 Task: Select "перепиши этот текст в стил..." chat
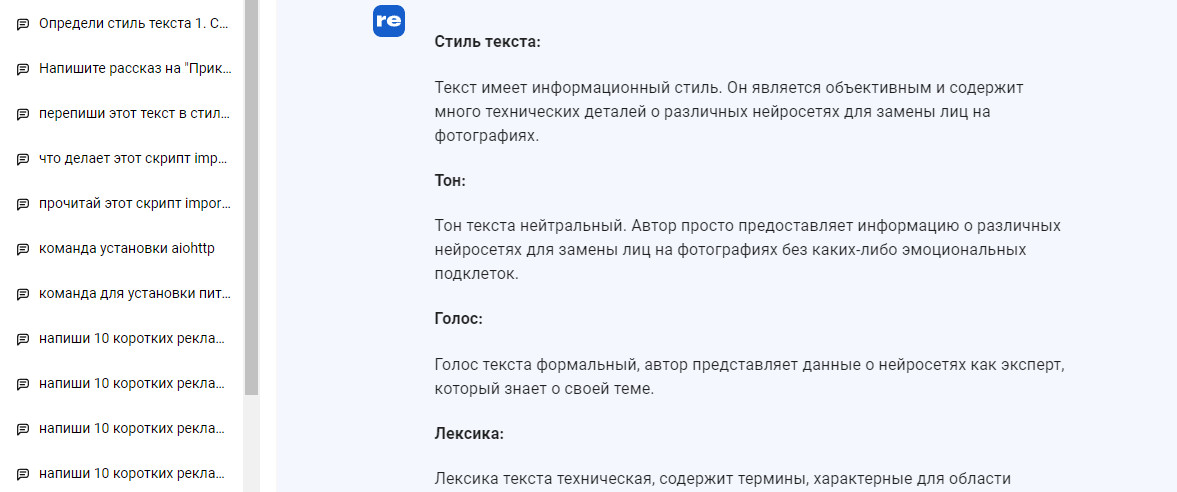pyautogui.click(x=134, y=113)
